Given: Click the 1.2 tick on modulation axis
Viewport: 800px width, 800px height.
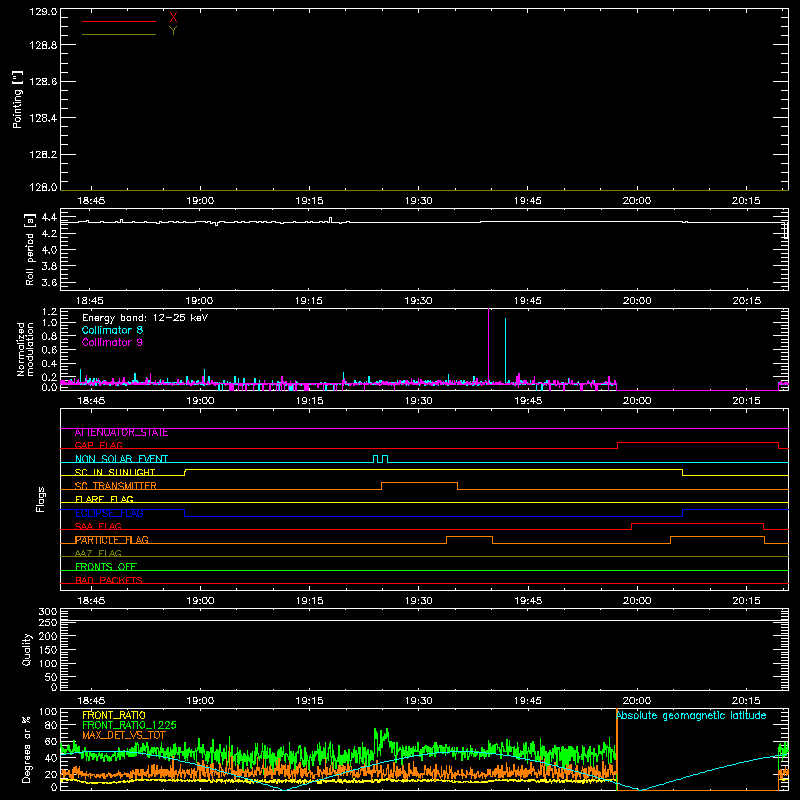Looking at the screenshot, I should pyautogui.click(x=49, y=312).
